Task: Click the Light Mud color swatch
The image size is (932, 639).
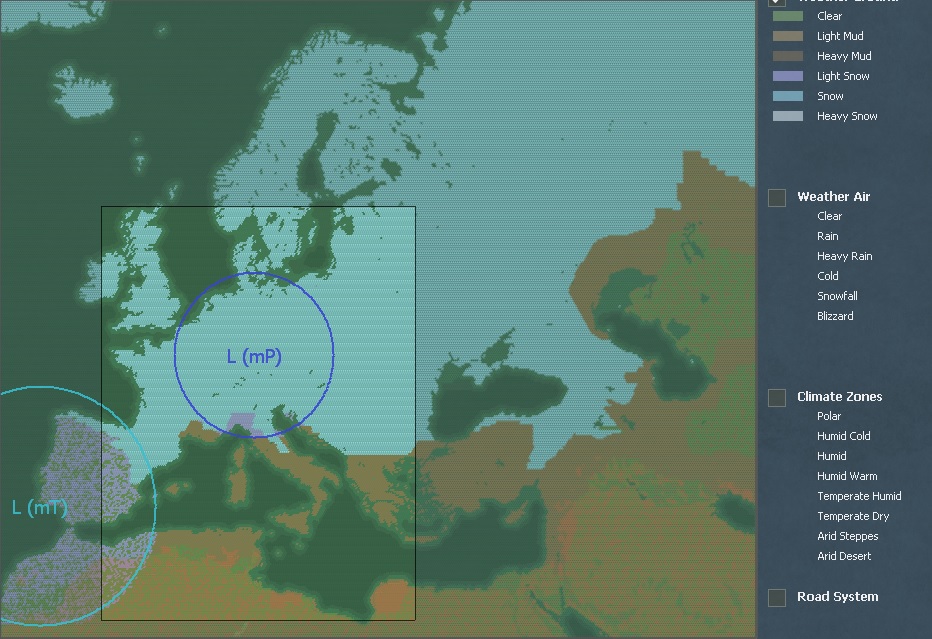Action: (788, 36)
